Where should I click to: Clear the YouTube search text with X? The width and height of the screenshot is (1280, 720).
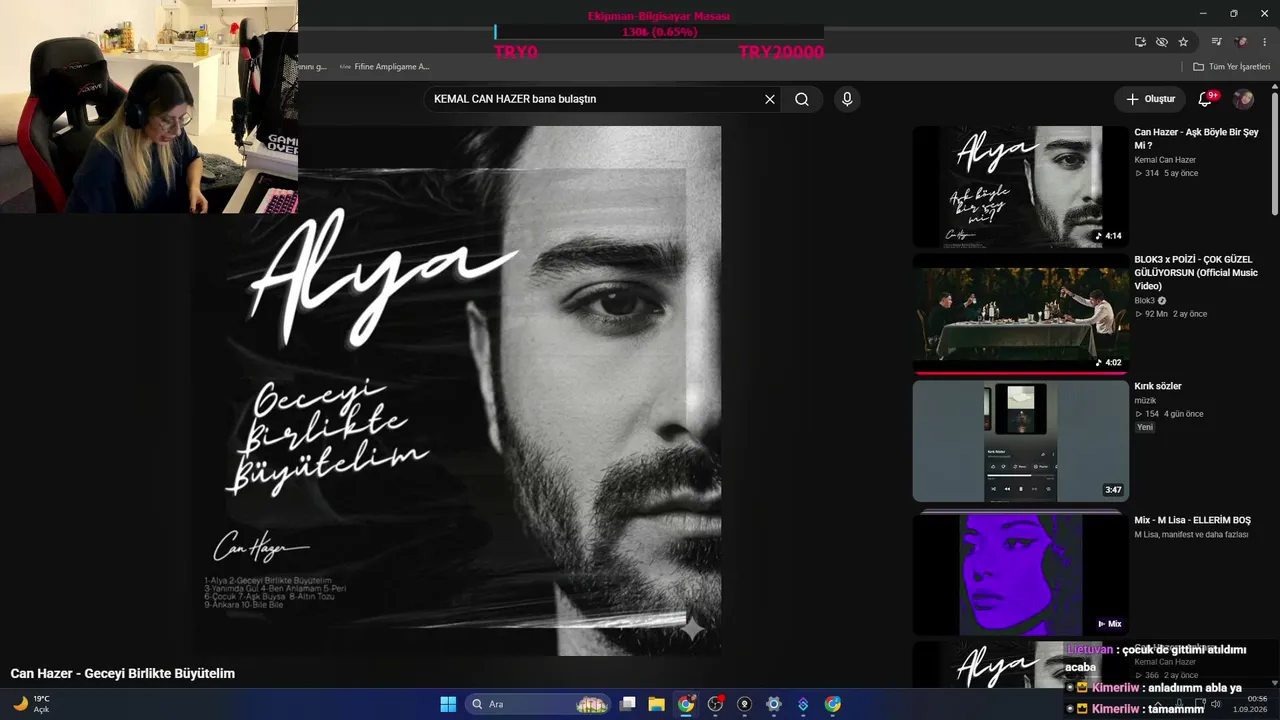pos(770,99)
